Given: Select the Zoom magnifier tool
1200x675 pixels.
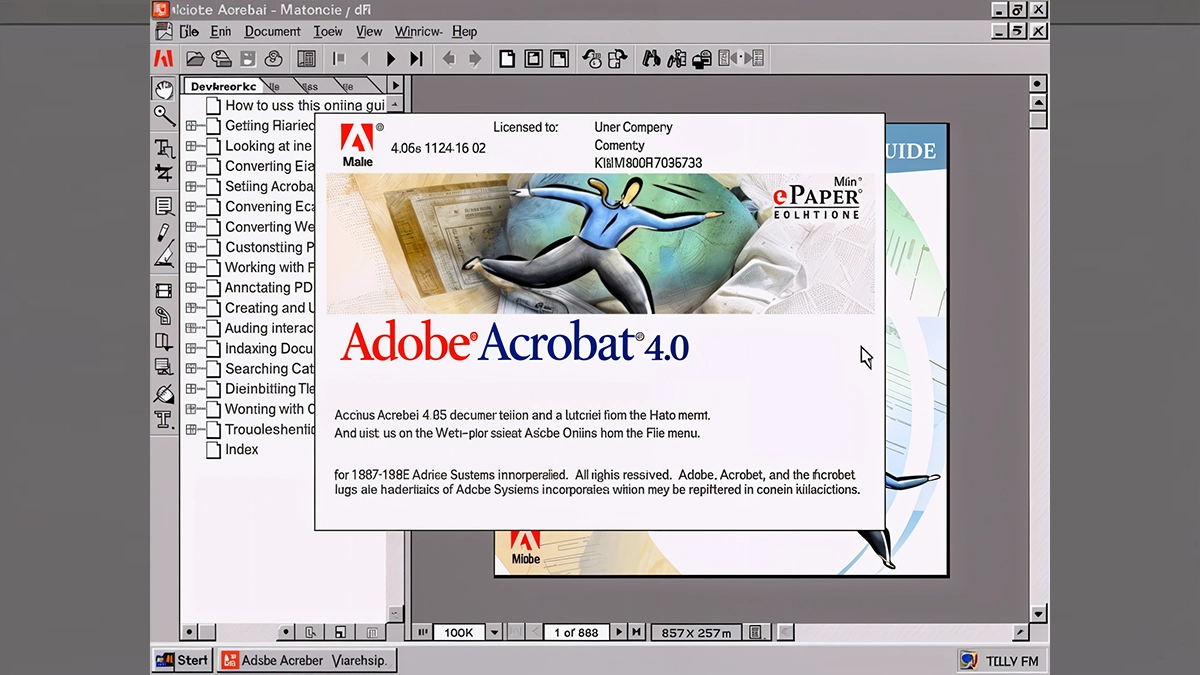Looking at the screenshot, I should click(x=164, y=116).
